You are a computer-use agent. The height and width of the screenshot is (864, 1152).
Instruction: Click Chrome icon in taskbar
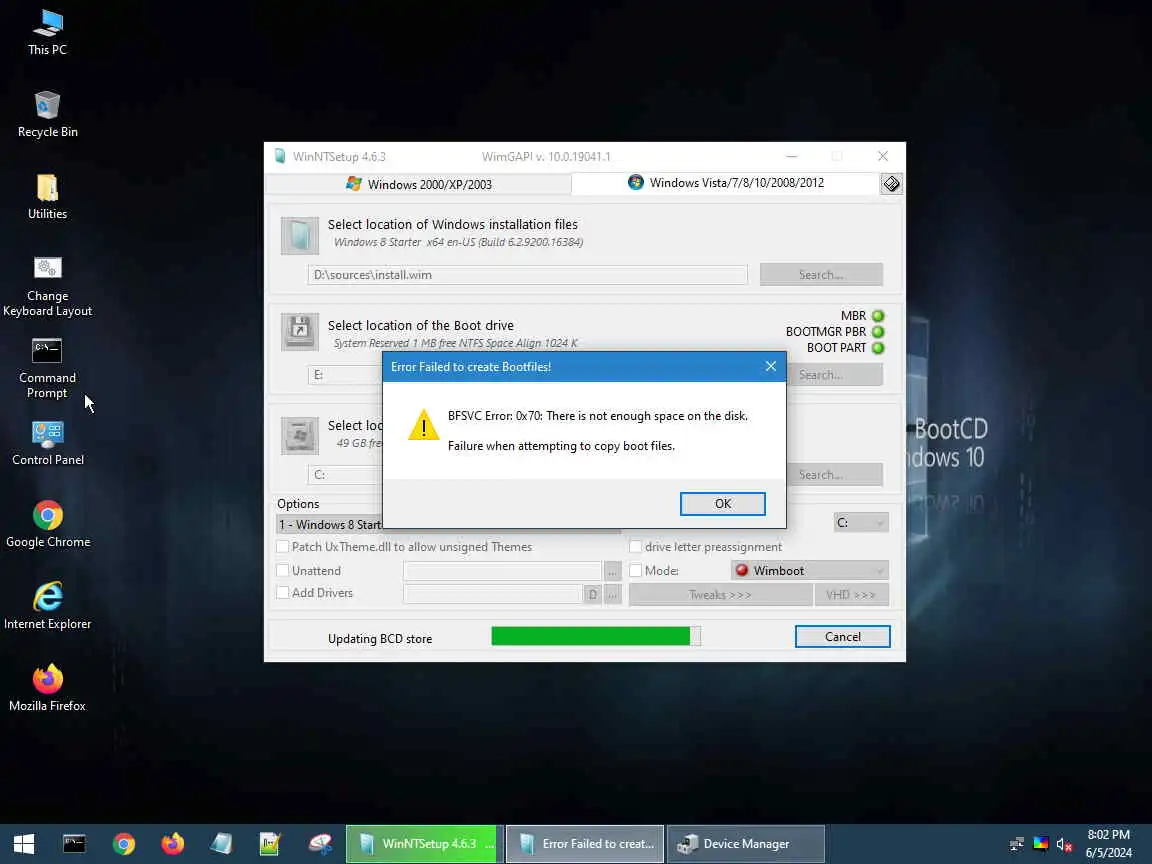click(x=123, y=844)
